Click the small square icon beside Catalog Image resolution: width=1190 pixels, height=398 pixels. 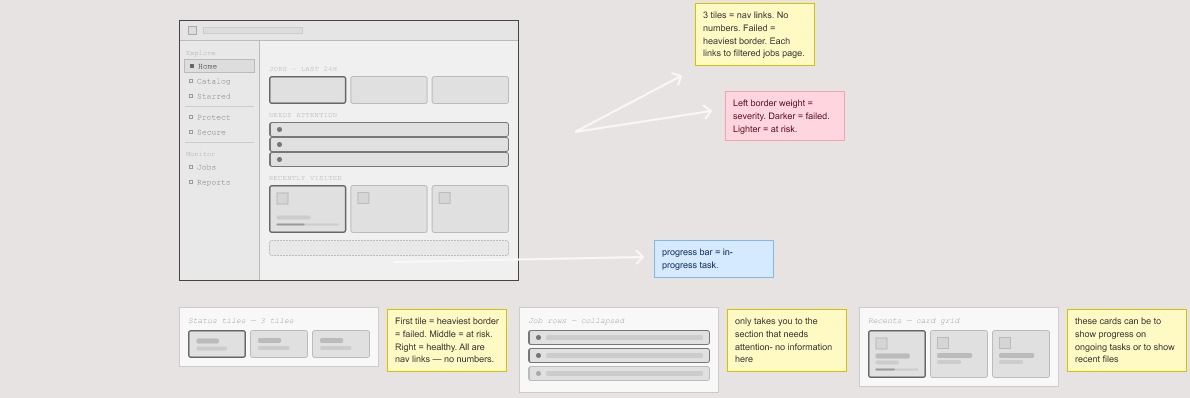pos(191,81)
